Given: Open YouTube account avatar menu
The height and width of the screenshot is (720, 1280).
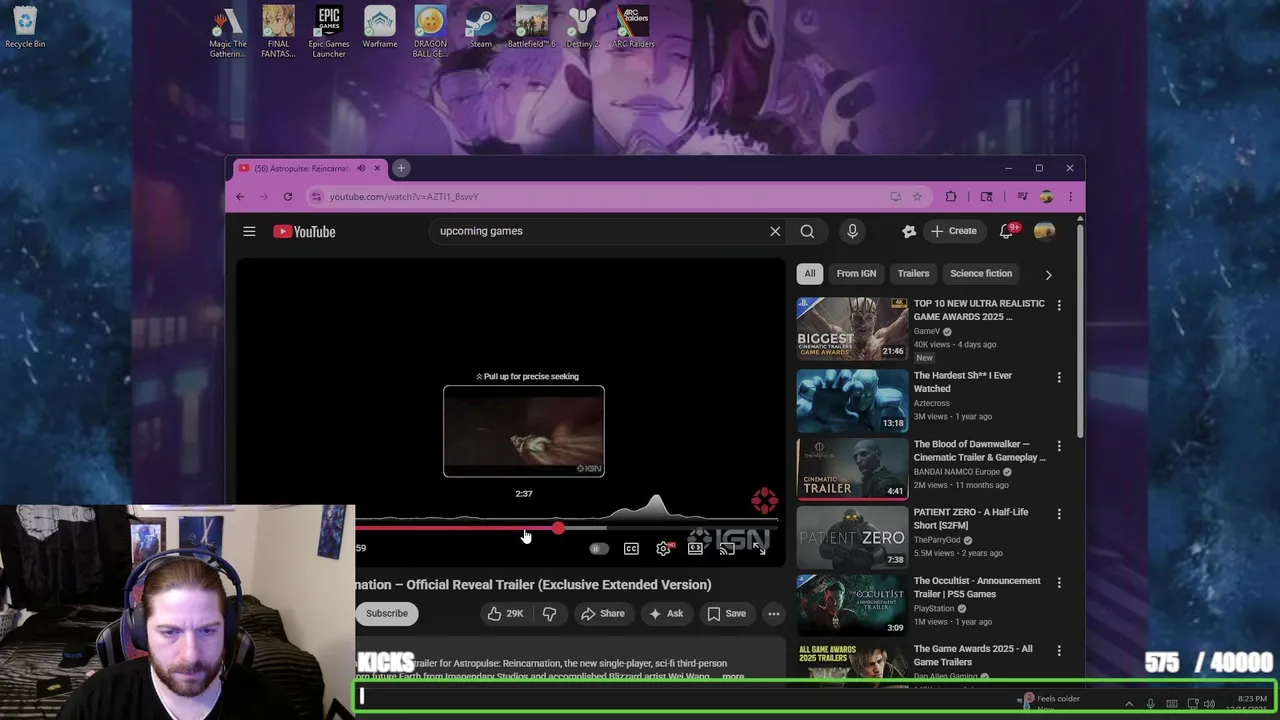Looking at the screenshot, I should [x=1044, y=231].
